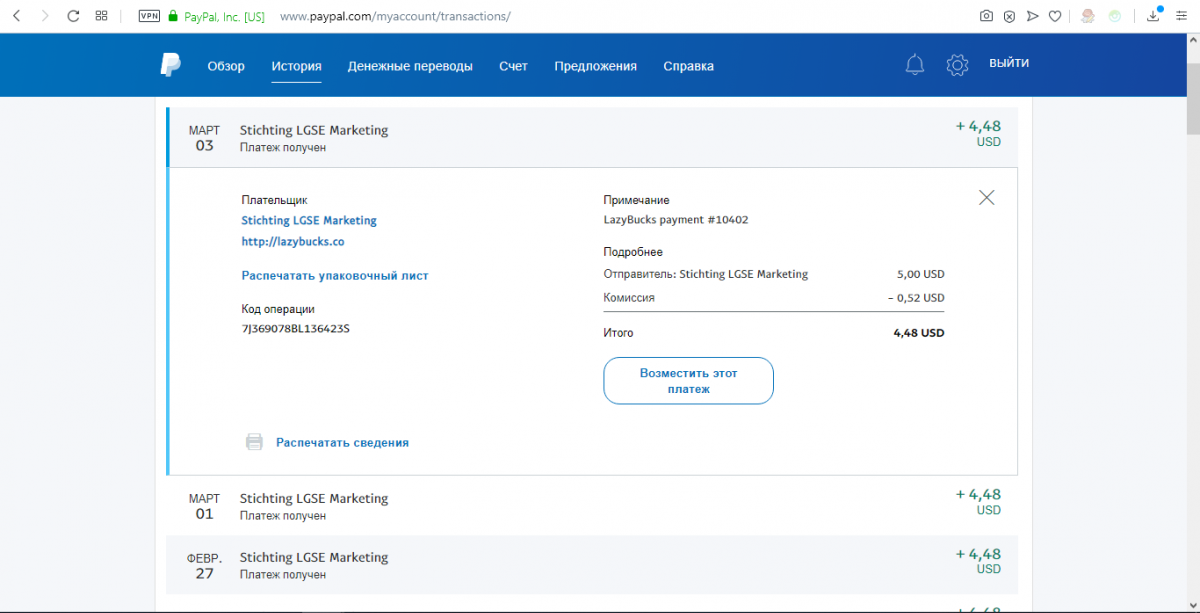
Task: Show site security info via green padlock
Action: tap(173, 16)
